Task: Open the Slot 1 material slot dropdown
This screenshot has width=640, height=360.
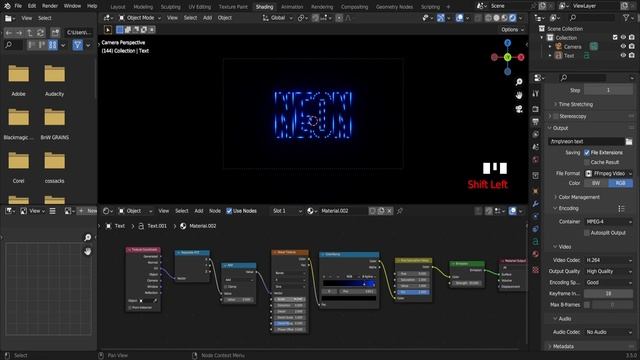Action: (x=287, y=211)
